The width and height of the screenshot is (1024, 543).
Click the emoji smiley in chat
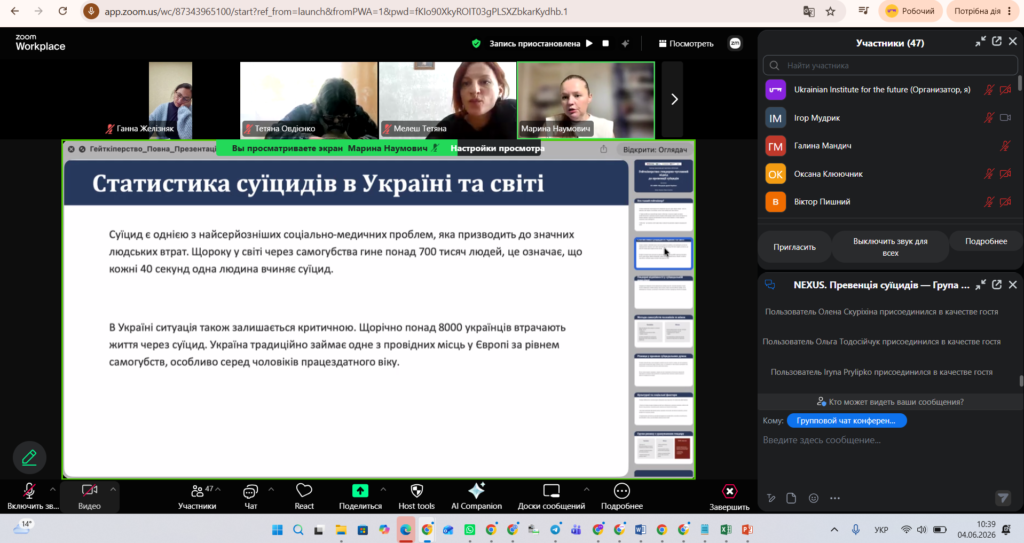(813, 498)
